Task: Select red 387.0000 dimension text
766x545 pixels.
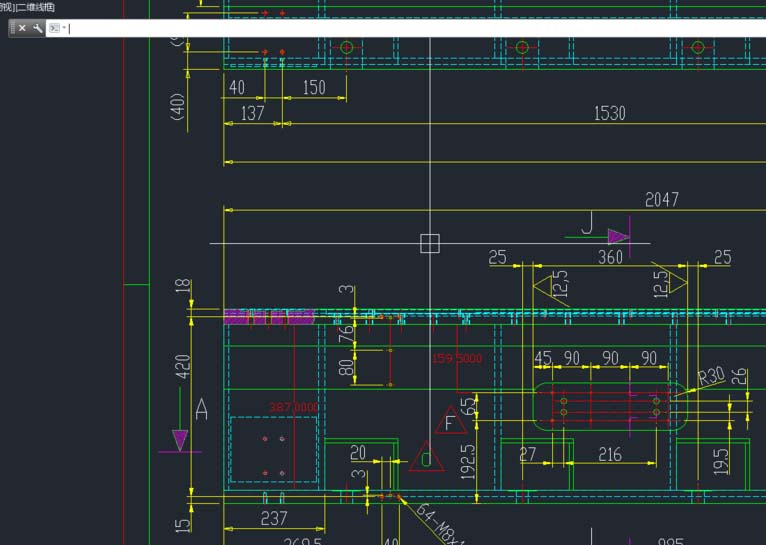Action: point(294,407)
